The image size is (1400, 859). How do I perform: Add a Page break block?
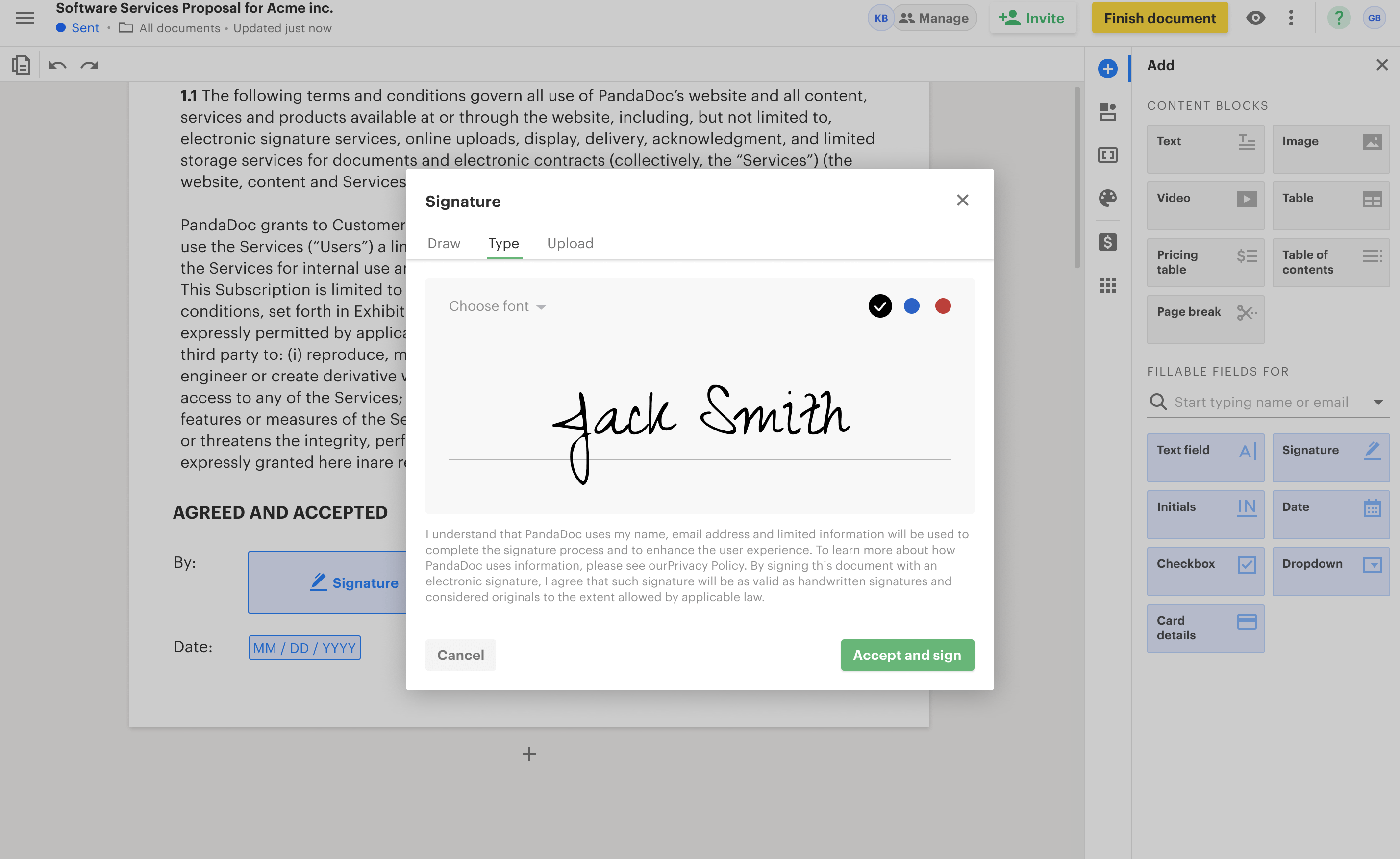[1205, 319]
